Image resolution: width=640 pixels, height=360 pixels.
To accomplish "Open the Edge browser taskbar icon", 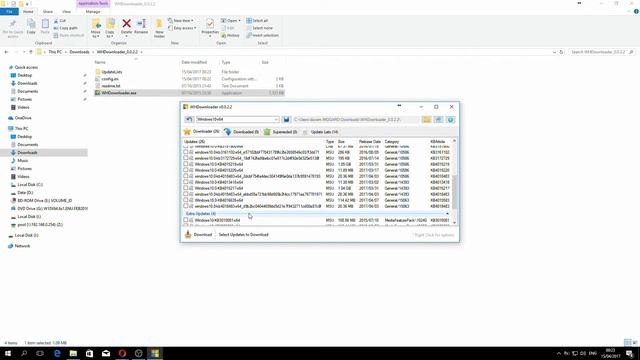I will click(57, 353).
